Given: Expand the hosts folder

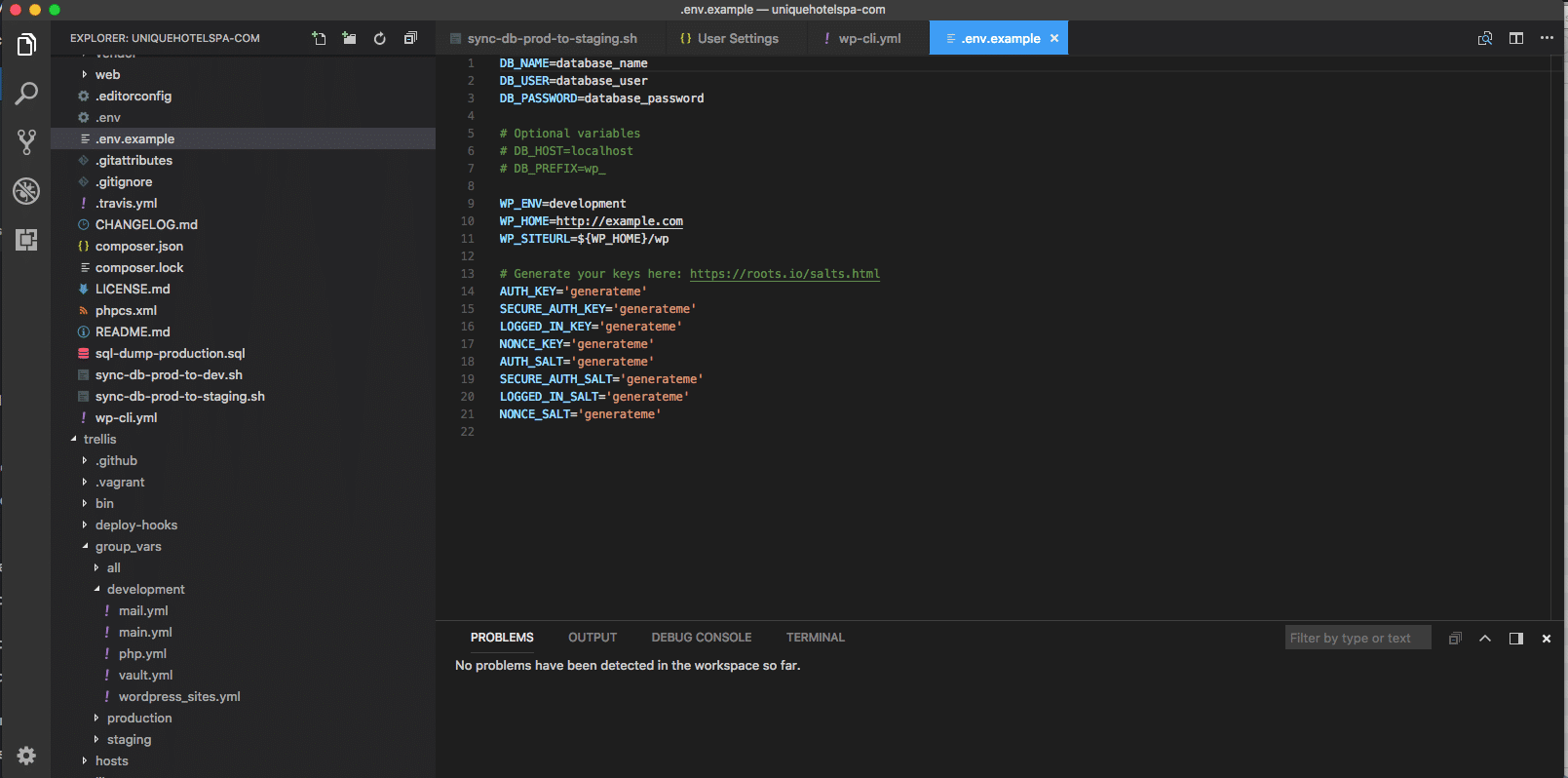Looking at the screenshot, I should [x=244, y=760].
